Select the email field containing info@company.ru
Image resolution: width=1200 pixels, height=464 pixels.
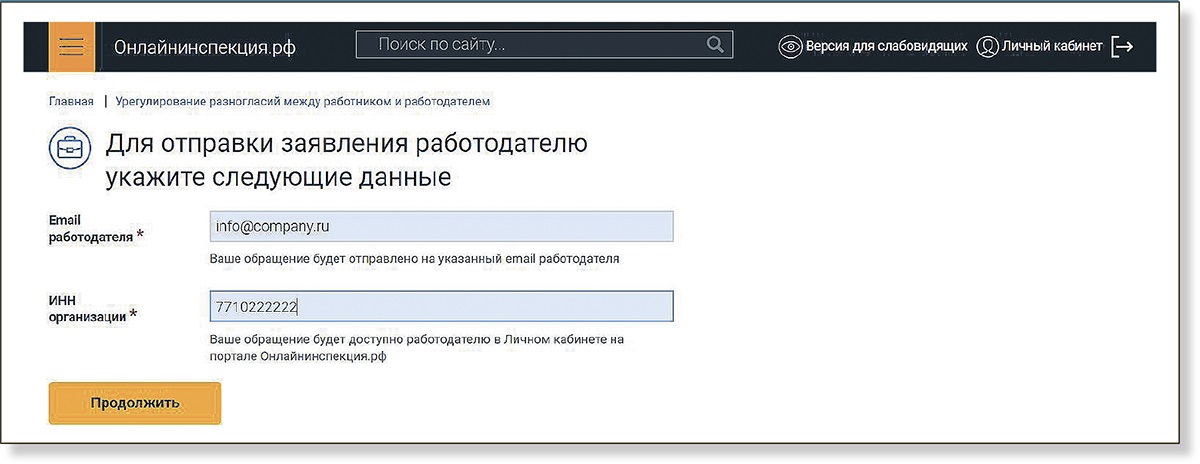pyautogui.click(x=441, y=227)
